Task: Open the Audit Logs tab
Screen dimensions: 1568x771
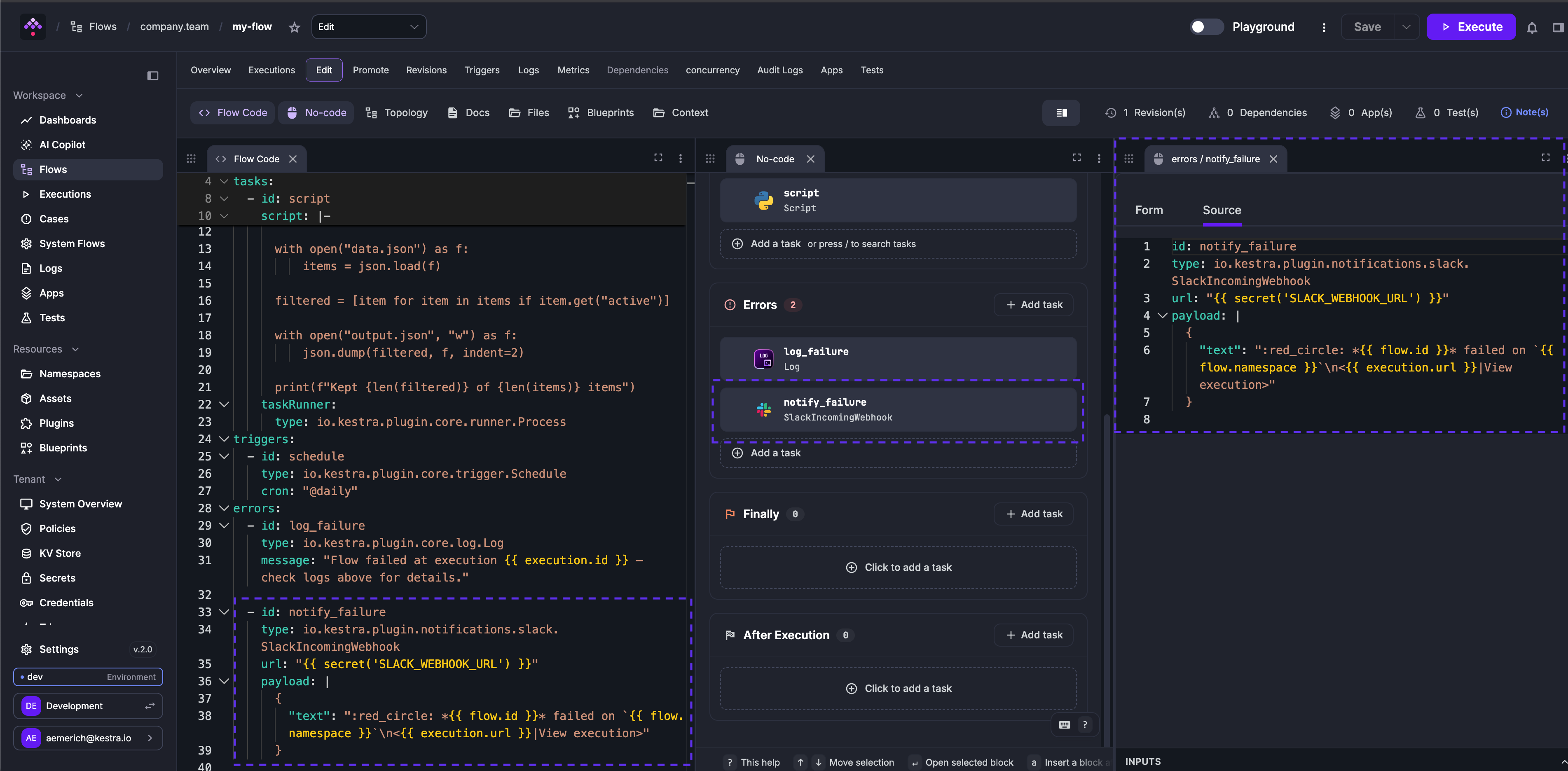Action: coord(780,70)
